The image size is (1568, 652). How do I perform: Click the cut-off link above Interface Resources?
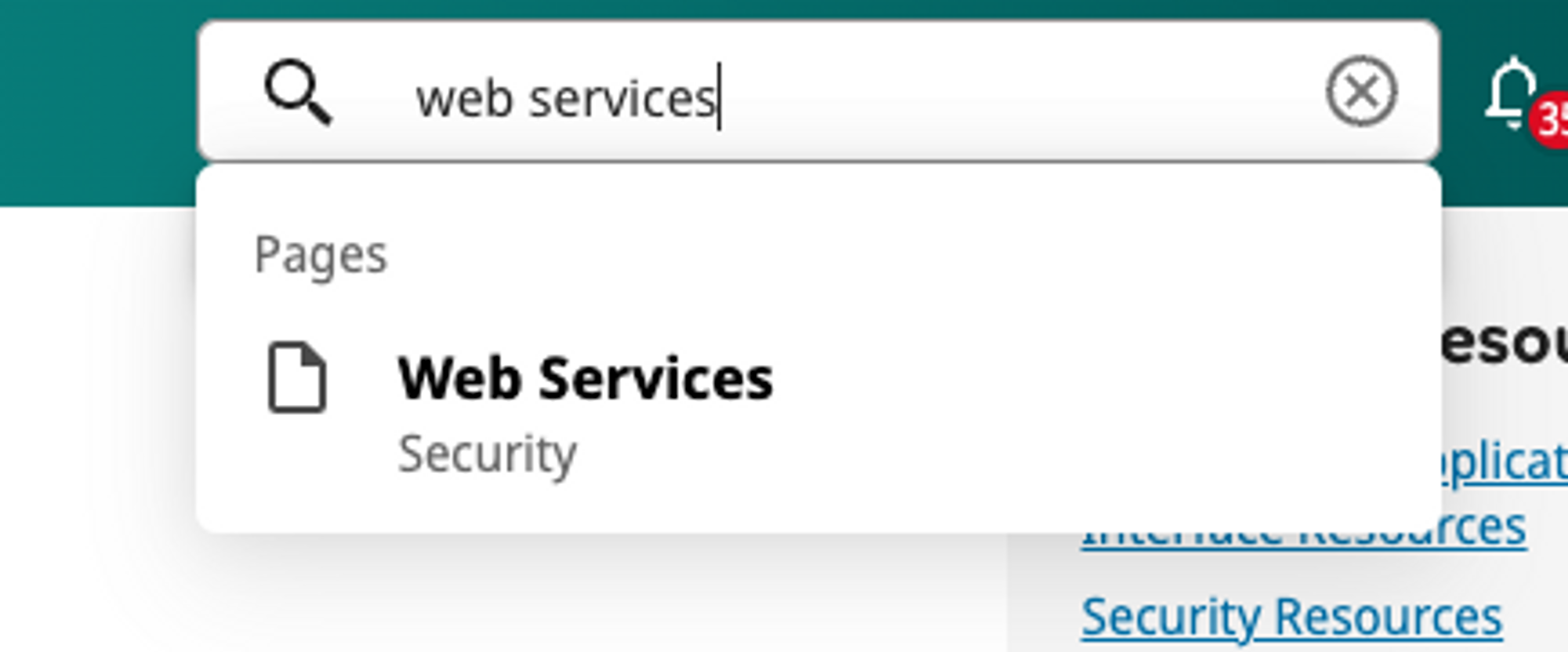click(x=1505, y=463)
